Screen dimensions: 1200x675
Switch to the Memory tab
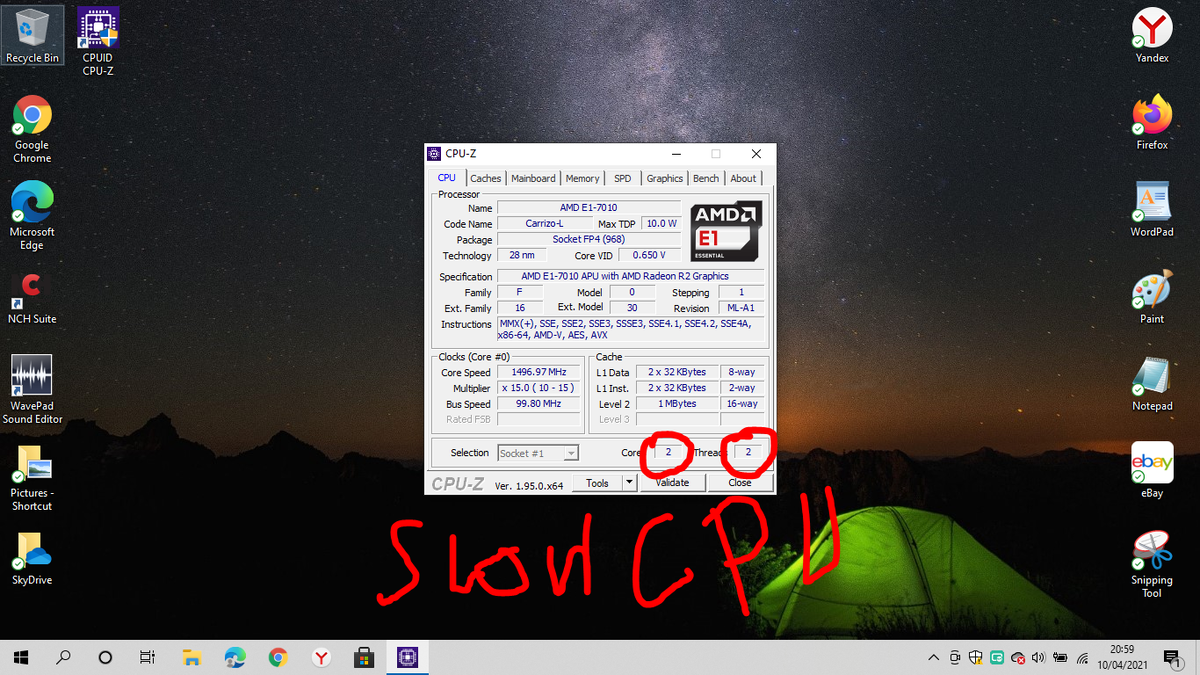pyautogui.click(x=582, y=178)
